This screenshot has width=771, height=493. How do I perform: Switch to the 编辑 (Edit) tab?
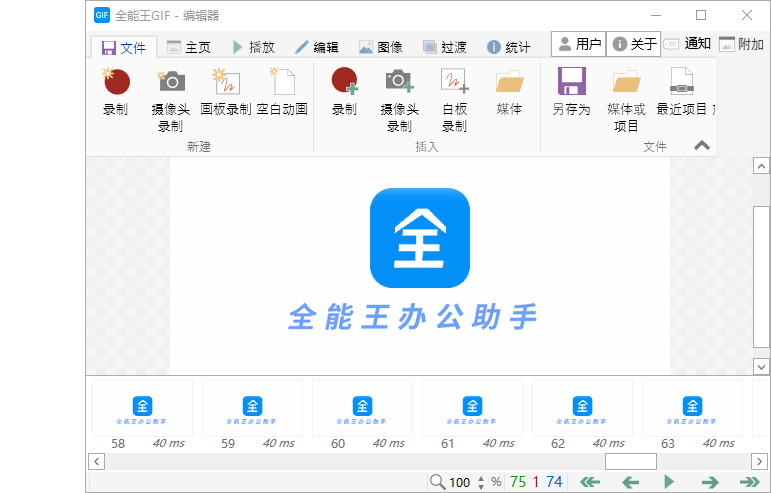coord(316,47)
